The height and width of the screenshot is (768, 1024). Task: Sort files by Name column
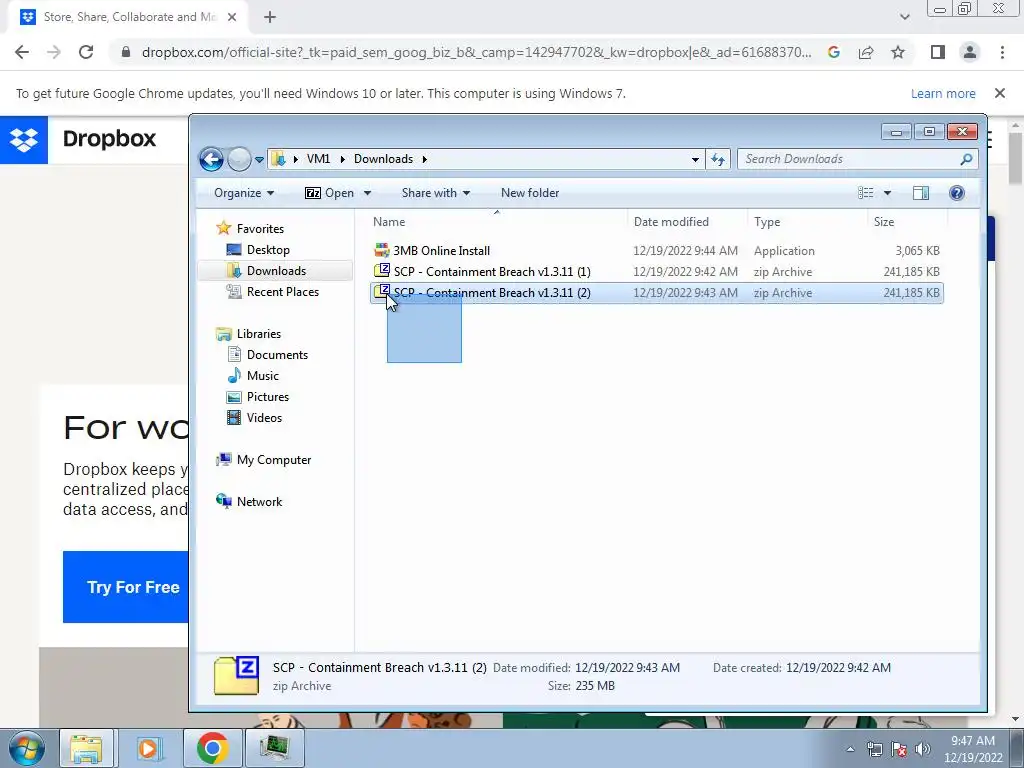[x=389, y=222]
